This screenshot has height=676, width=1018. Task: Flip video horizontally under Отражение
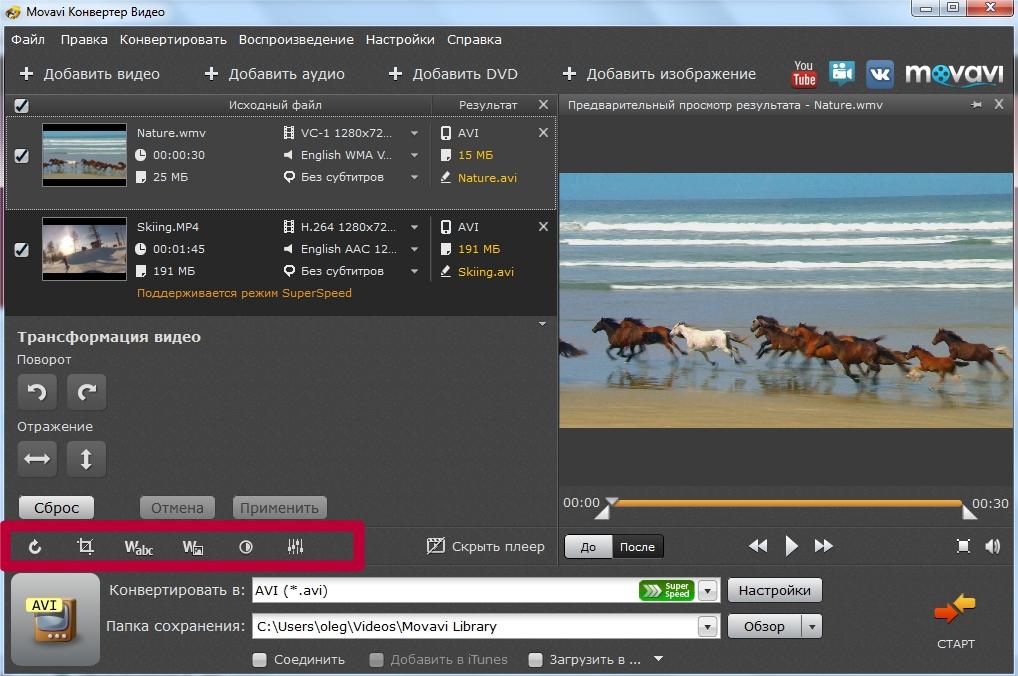[x=37, y=459]
